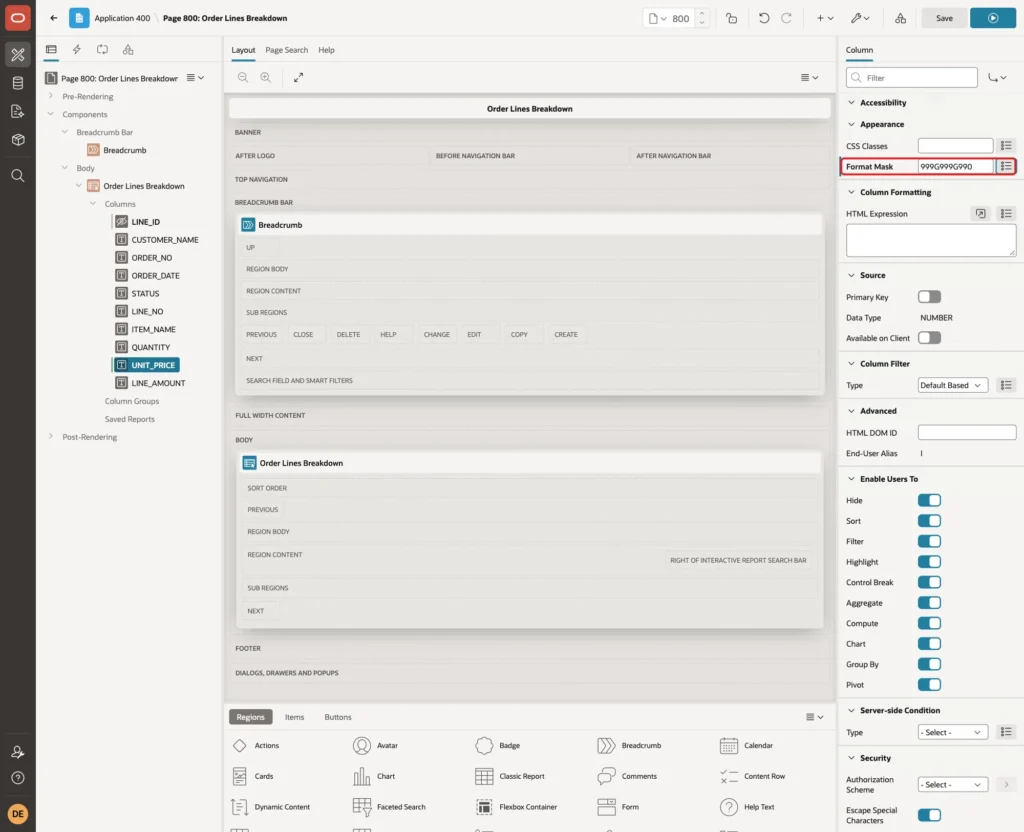
Task: Click the HTML DOM ID input field
Action: click(x=967, y=432)
